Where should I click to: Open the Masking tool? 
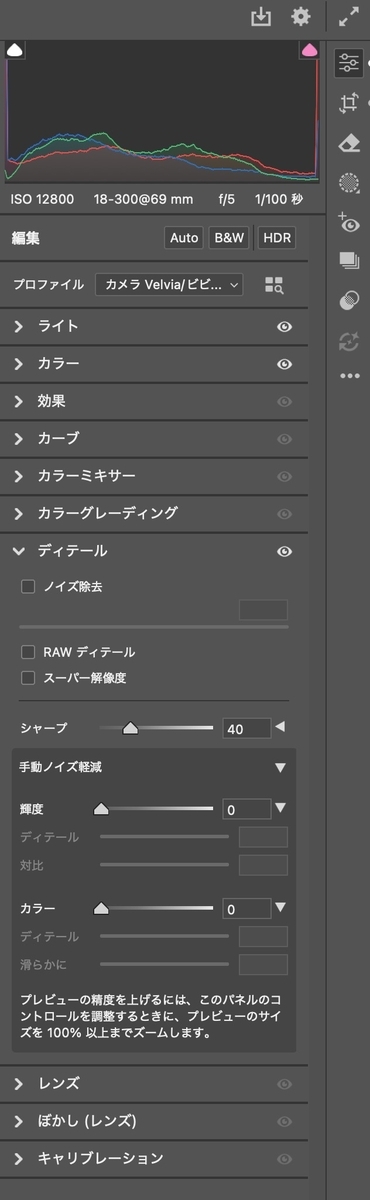click(x=349, y=182)
